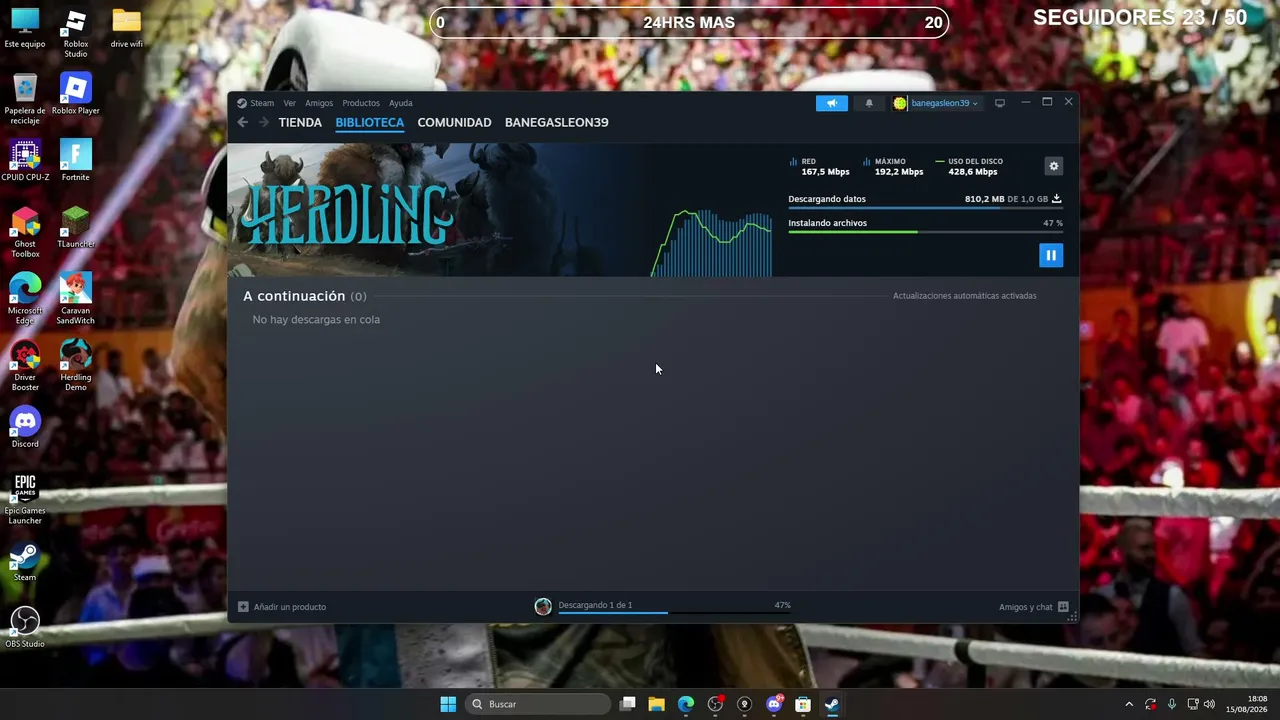Click the download speed graph
The width and height of the screenshot is (1280, 720).
coord(711,243)
